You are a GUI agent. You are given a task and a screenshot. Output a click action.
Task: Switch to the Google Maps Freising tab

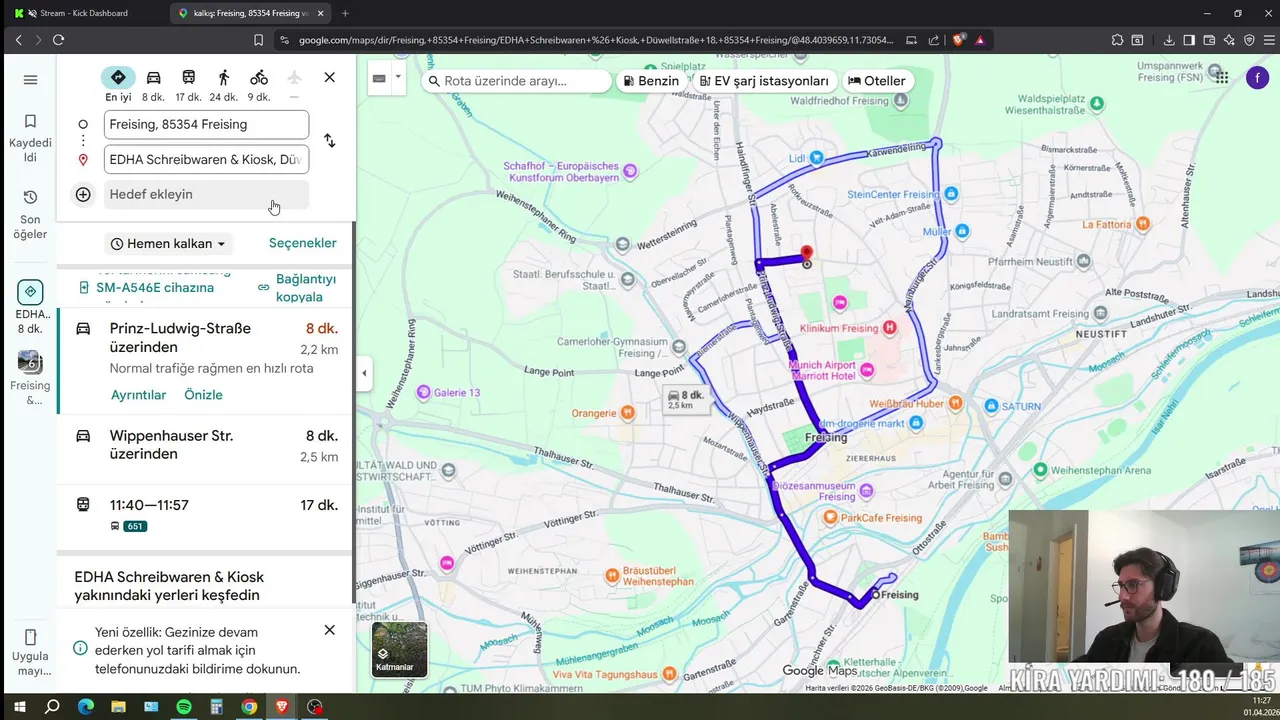point(250,13)
